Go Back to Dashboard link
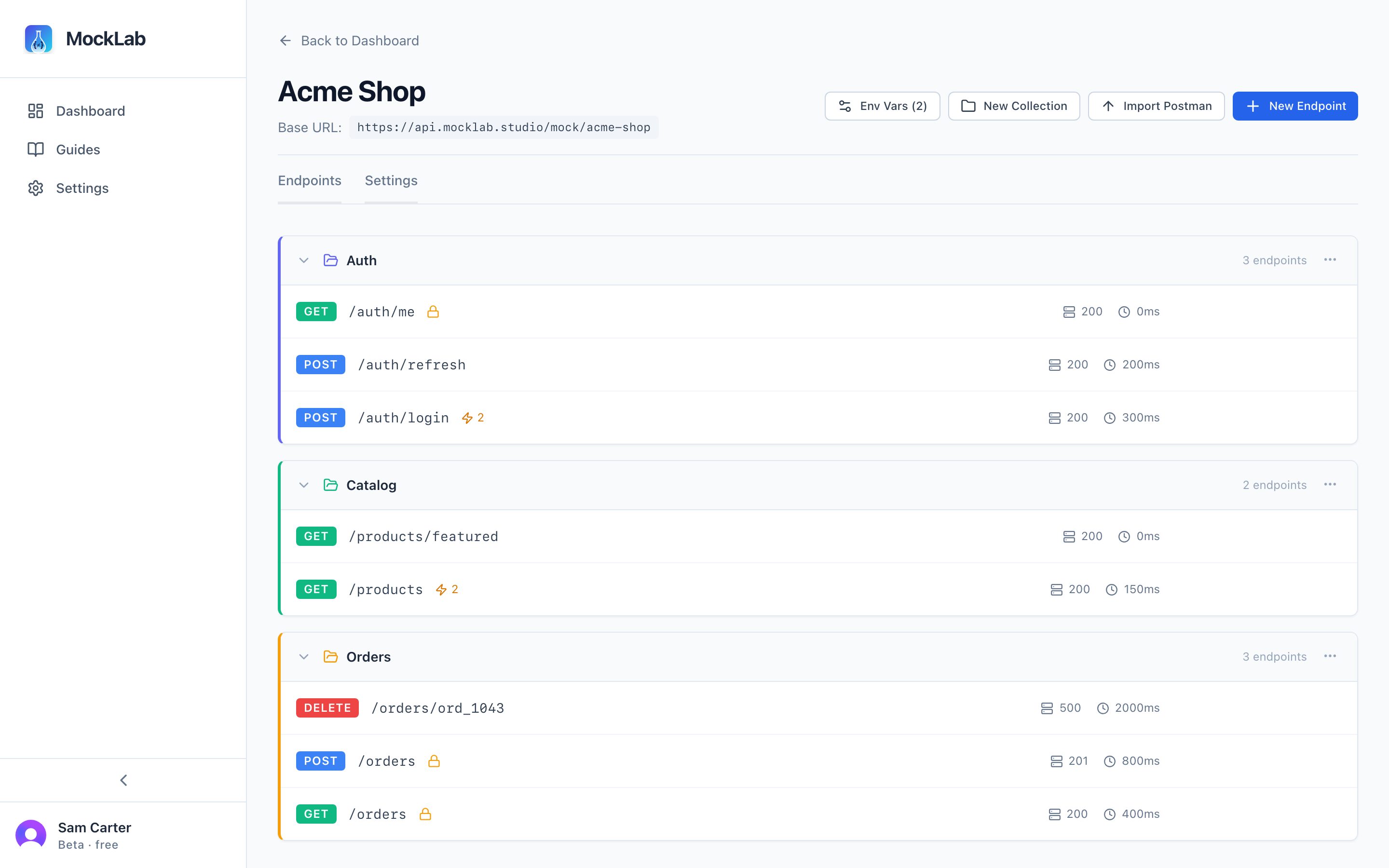This screenshot has height=868, width=1389. pos(349,41)
